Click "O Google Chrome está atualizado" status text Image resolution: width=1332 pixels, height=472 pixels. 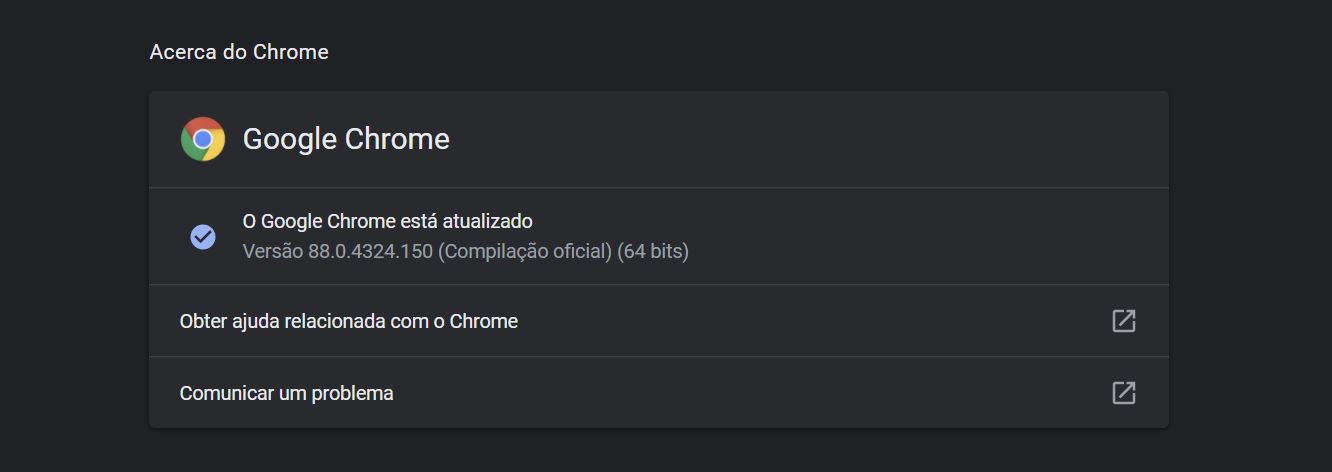tap(387, 221)
